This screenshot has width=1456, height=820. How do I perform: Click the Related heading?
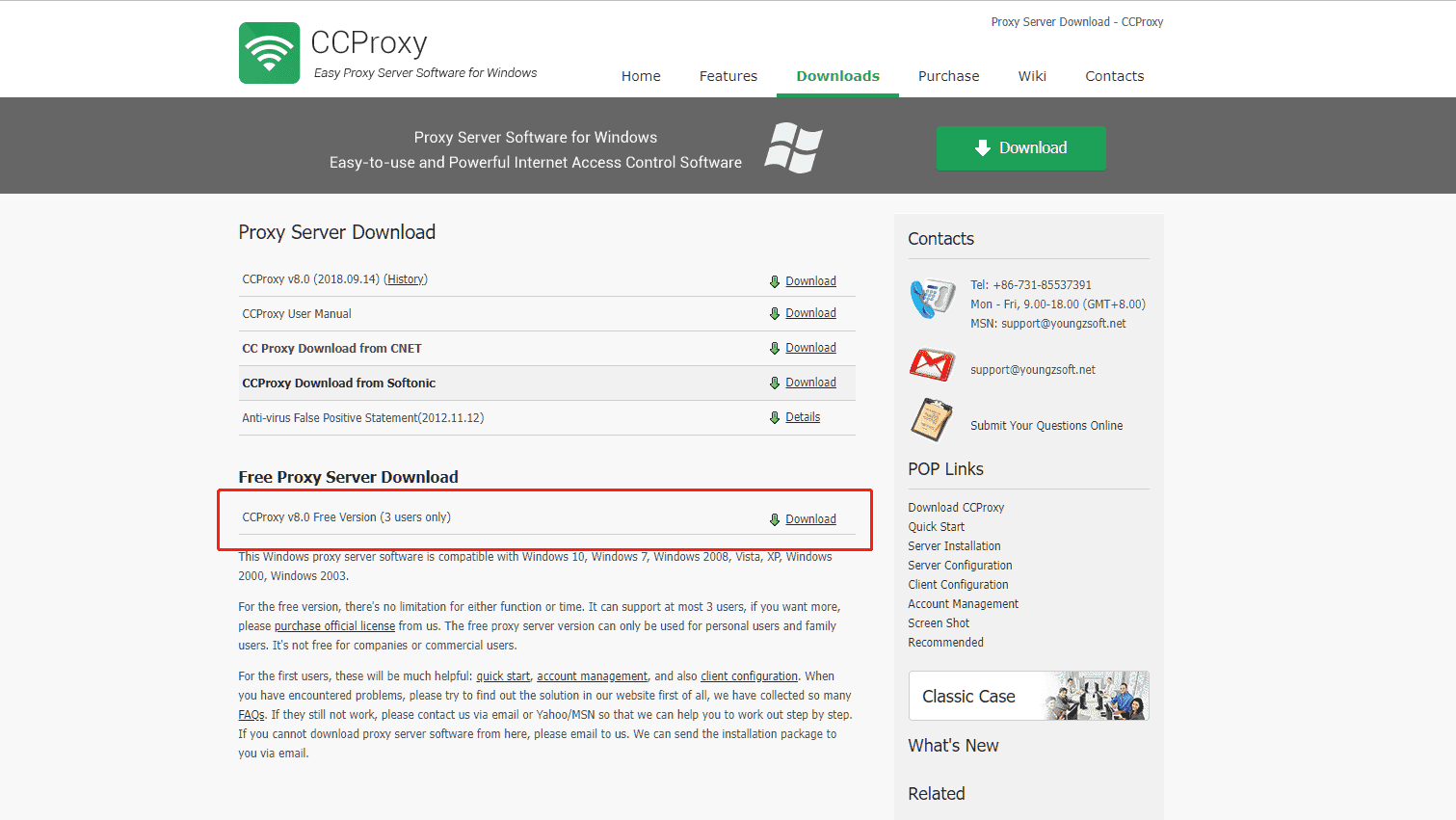click(x=937, y=794)
